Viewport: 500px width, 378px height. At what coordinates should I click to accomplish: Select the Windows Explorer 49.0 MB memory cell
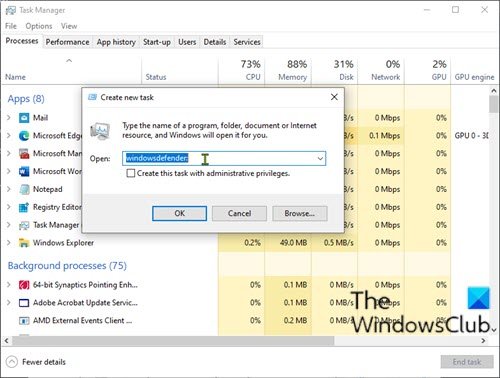pos(288,243)
